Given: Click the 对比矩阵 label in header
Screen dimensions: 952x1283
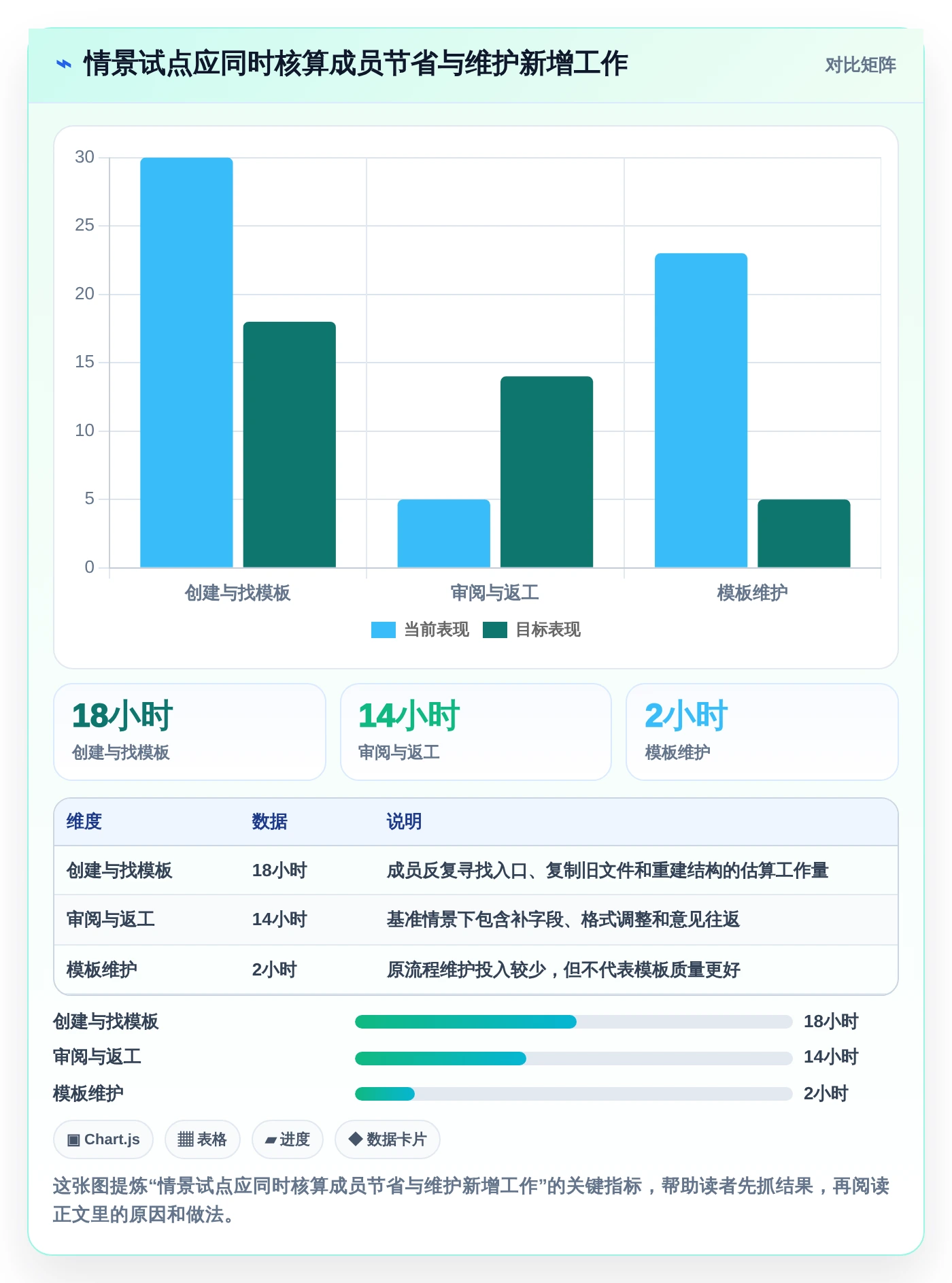Looking at the screenshot, I should point(860,65).
